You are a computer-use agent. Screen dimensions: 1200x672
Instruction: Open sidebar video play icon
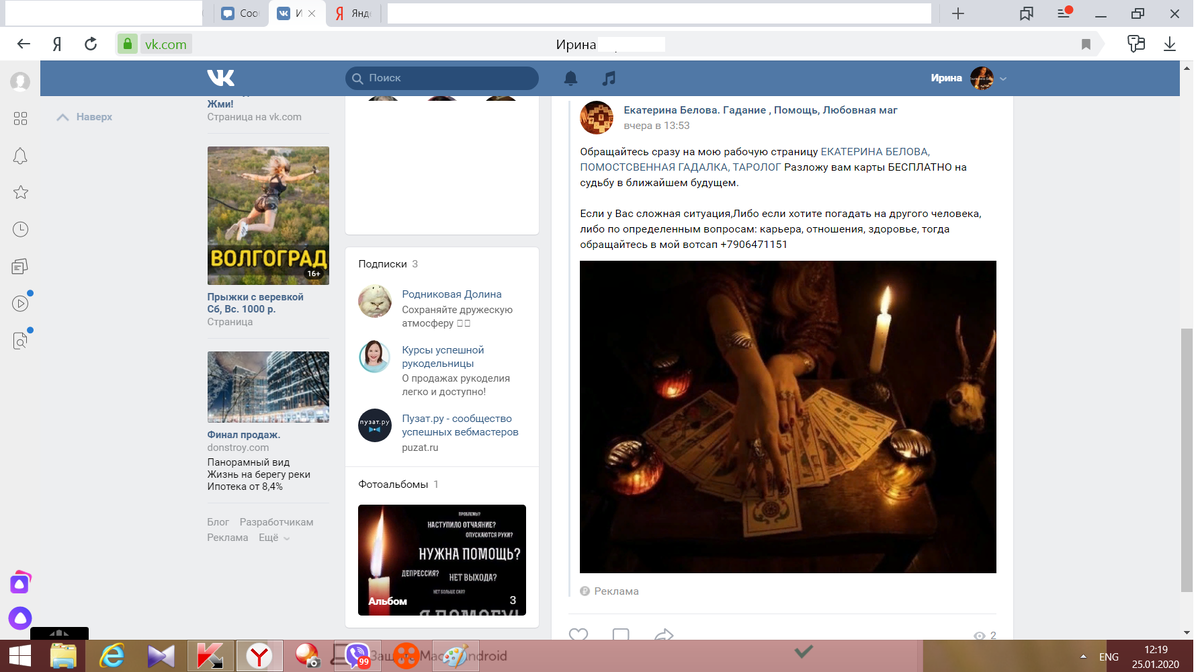20,303
